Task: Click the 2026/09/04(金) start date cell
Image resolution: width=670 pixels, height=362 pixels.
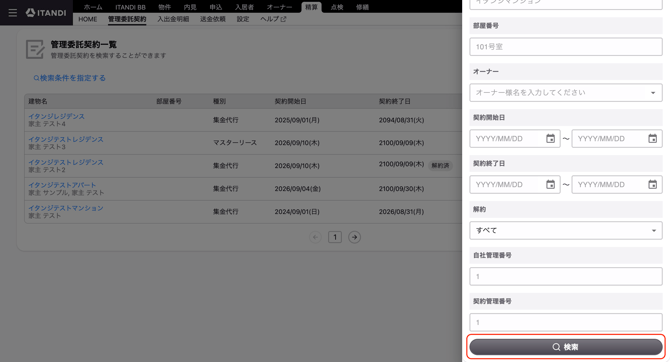Action: [x=297, y=188]
